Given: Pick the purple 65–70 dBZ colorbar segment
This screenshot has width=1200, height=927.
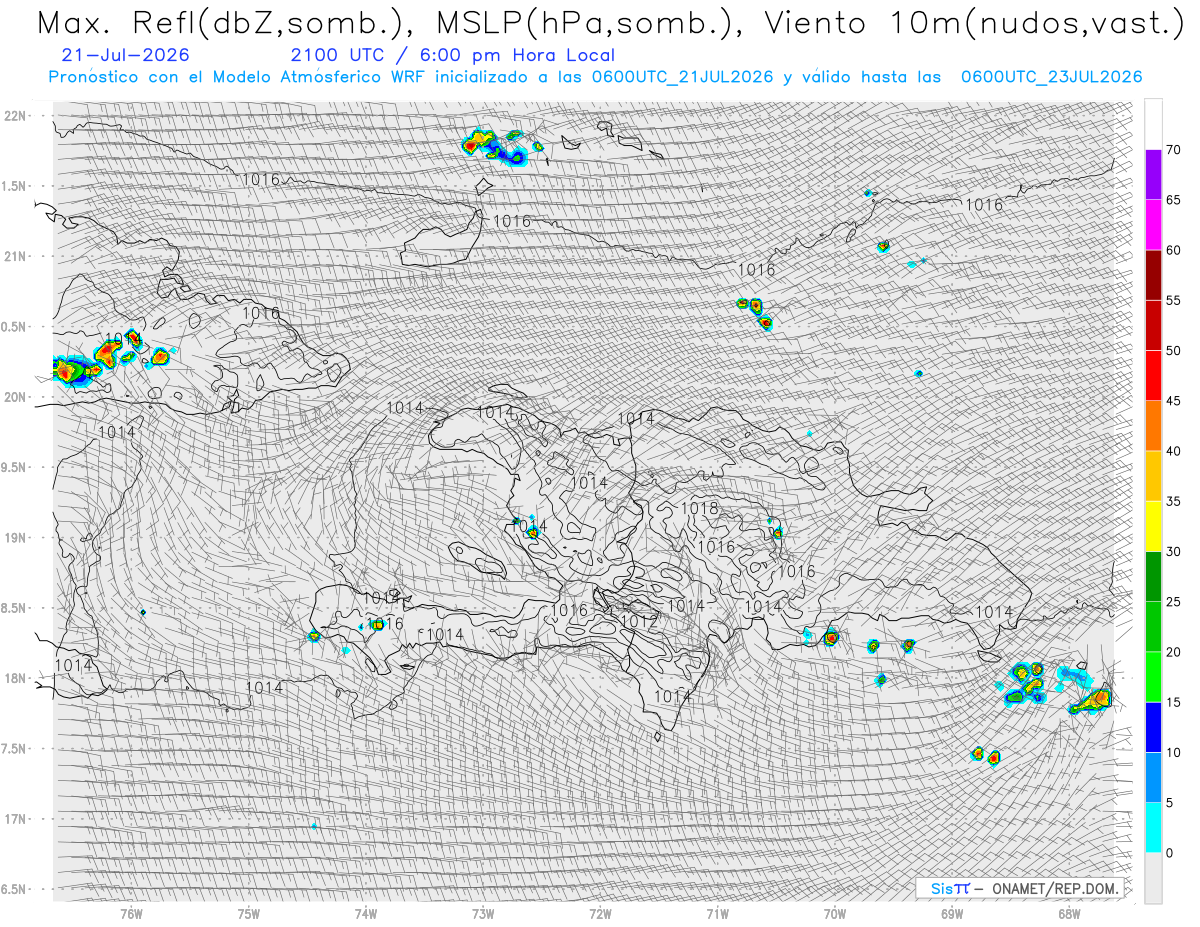Looking at the screenshot, I should pos(1153,175).
